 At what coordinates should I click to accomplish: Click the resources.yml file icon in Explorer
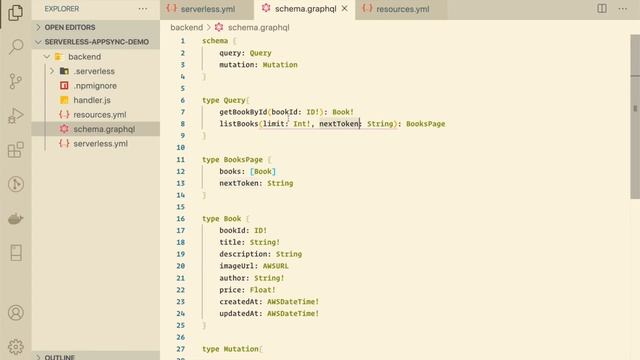64,115
